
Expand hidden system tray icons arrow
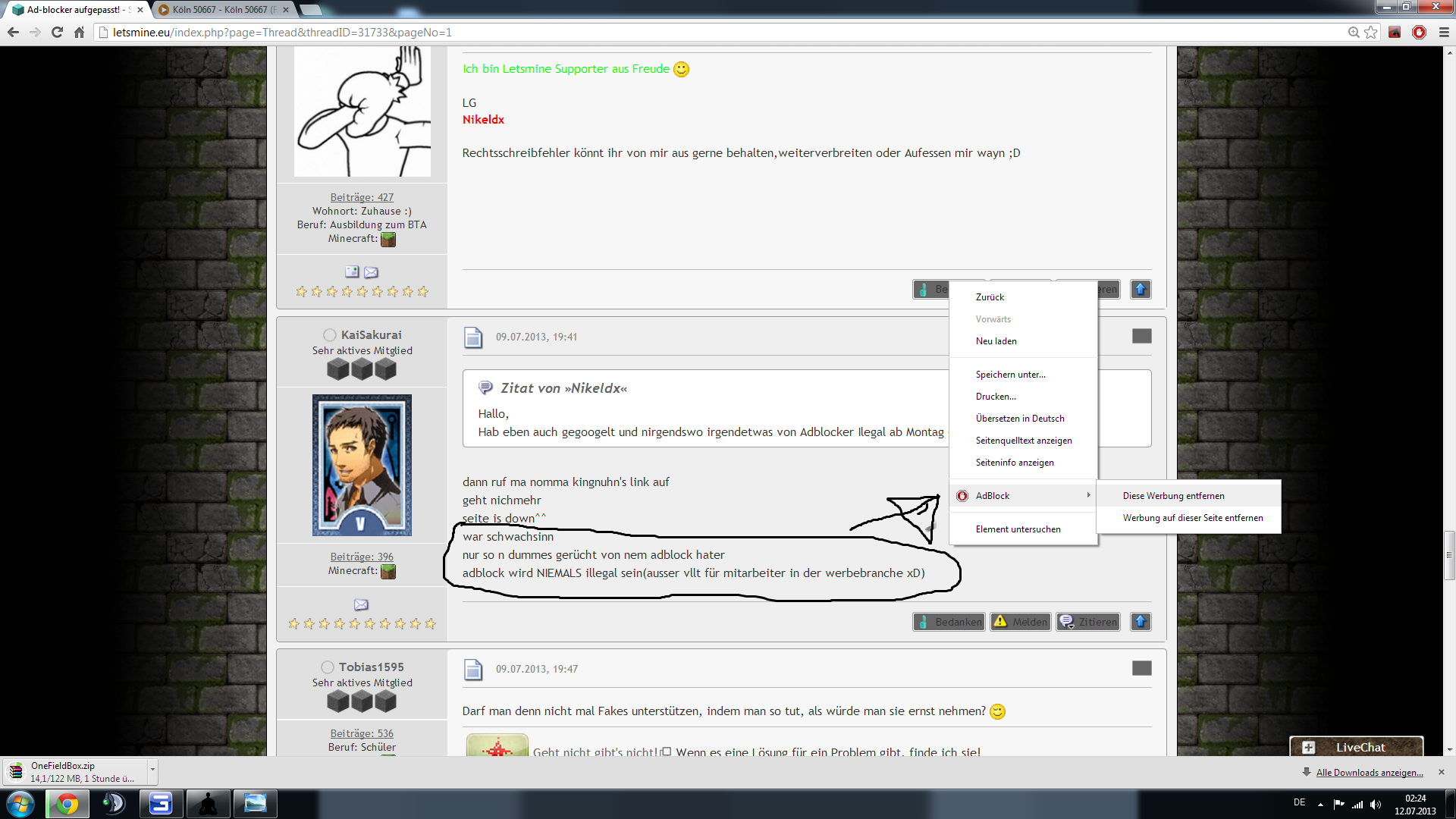1320,805
